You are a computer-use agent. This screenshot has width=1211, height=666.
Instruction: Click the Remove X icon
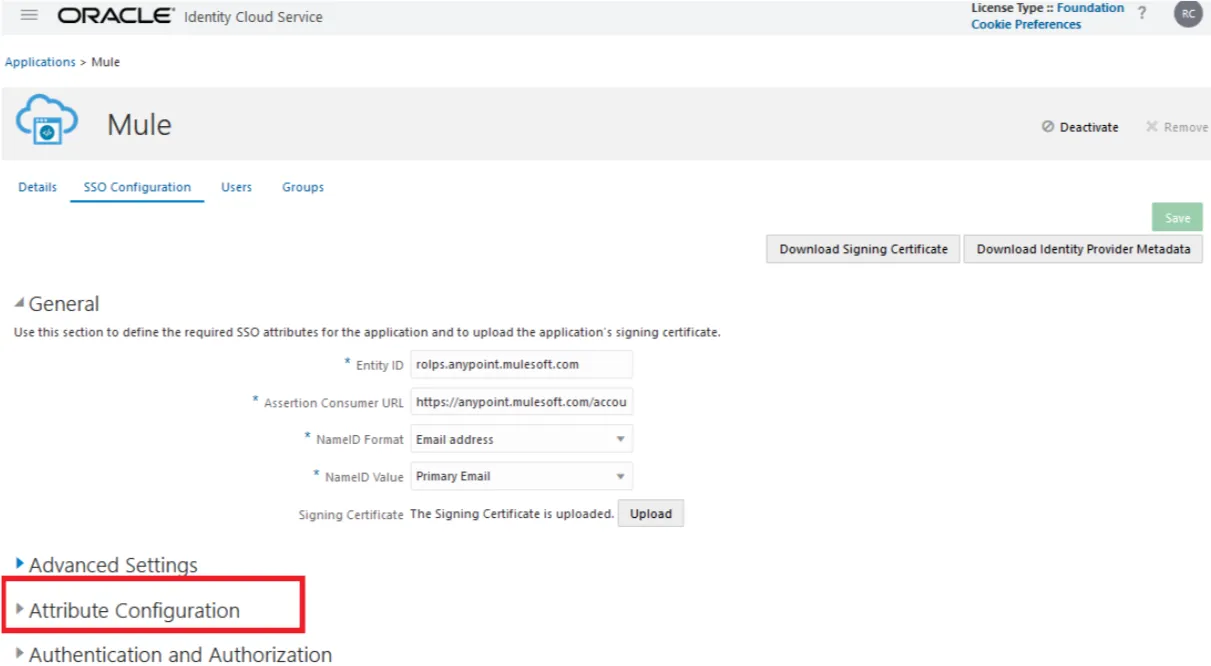1152,127
